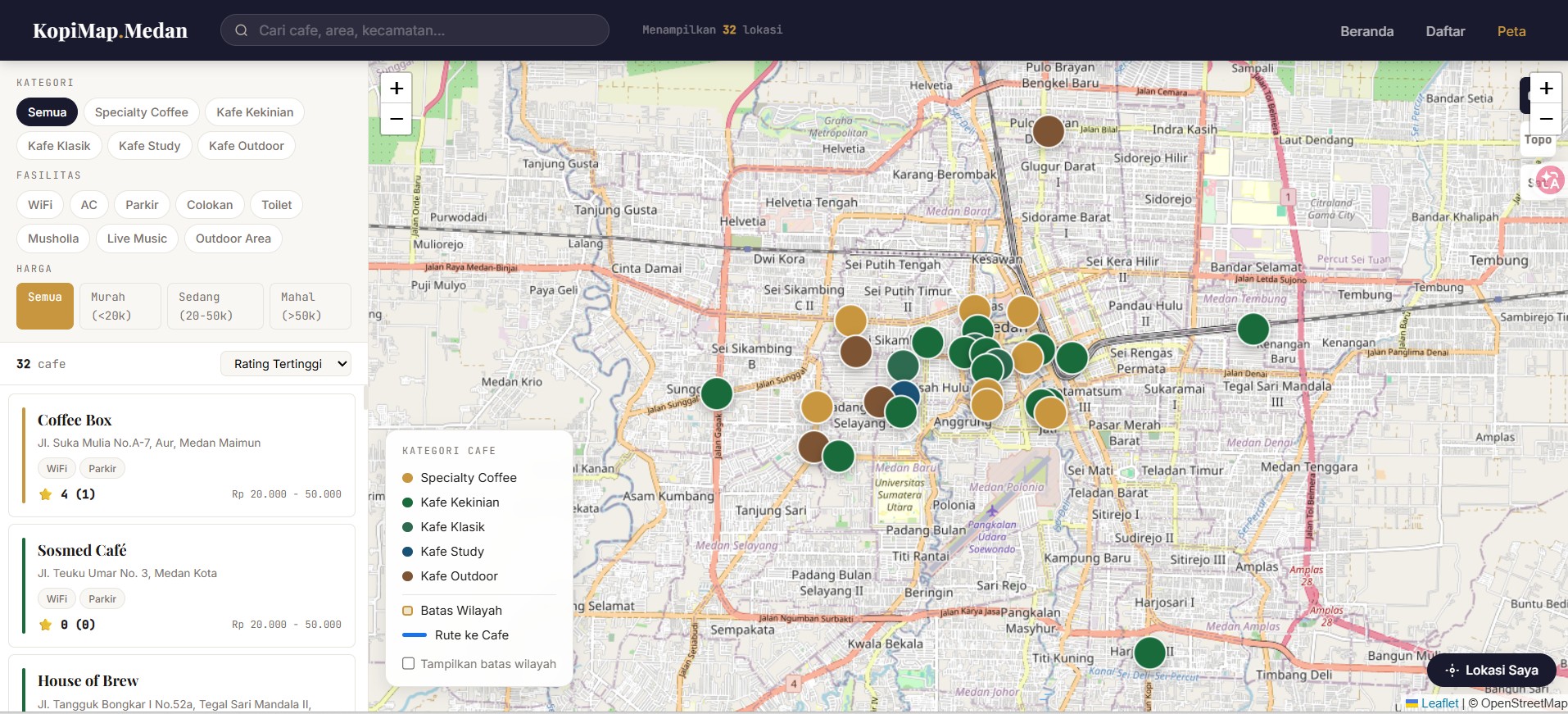Open the Coffee Box cafe card
Screen dimensions: 1568x714
click(182, 455)
